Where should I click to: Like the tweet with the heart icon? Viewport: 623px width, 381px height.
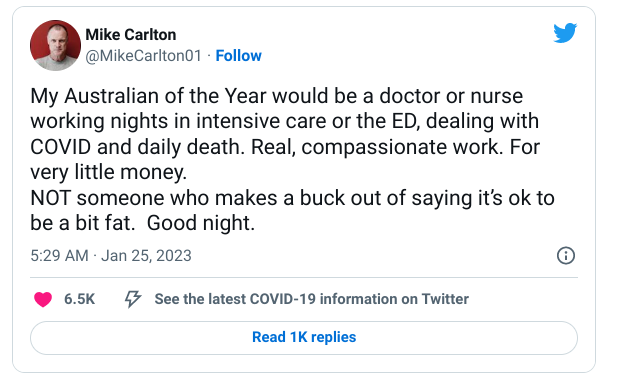coord(43,299)
